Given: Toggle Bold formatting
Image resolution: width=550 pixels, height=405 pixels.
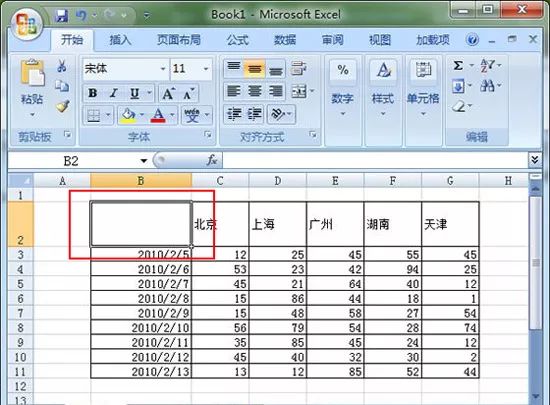Looking at the screenshot, I should [93, 93].
